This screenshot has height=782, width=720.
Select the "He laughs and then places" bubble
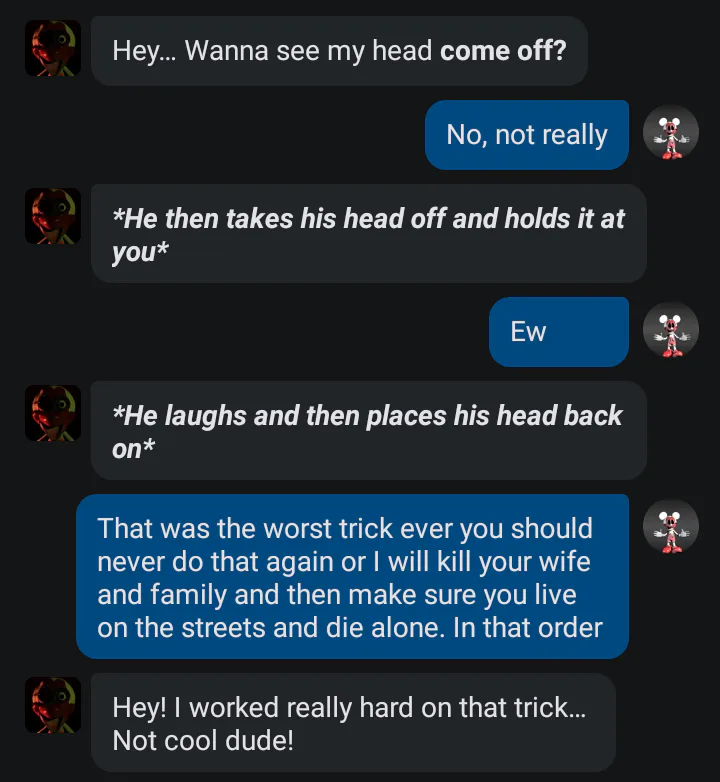point(369,430)
